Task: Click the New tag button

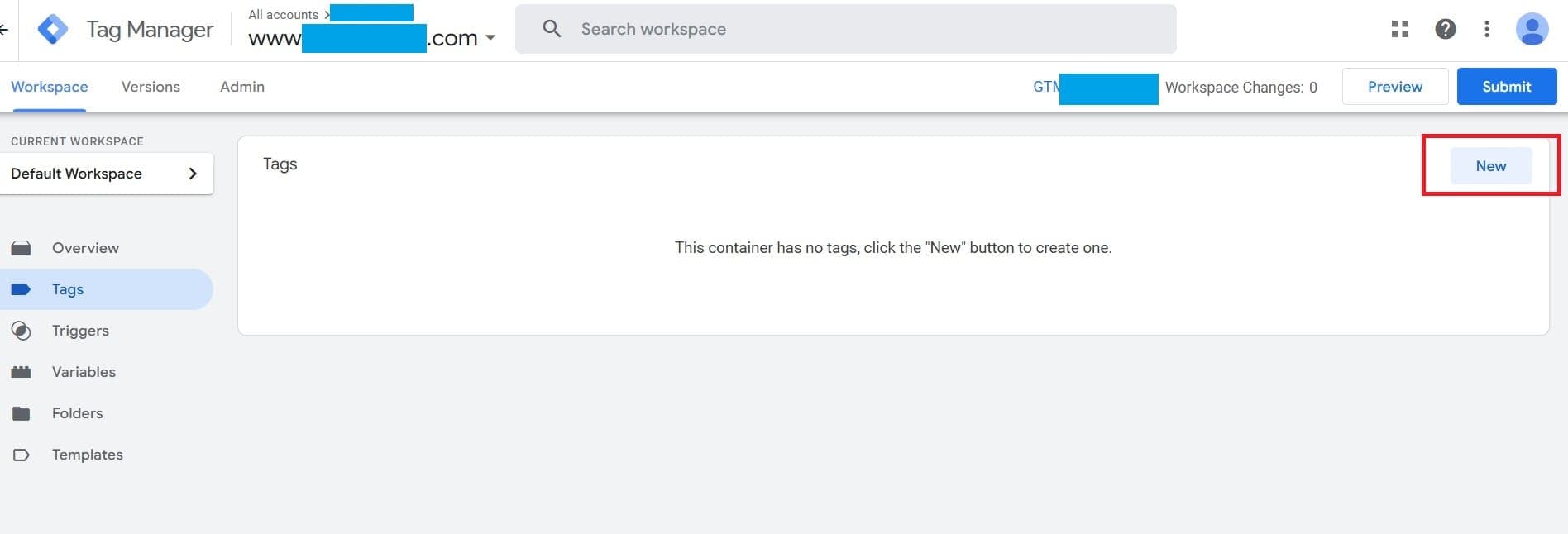Action: pos(1491,166)
